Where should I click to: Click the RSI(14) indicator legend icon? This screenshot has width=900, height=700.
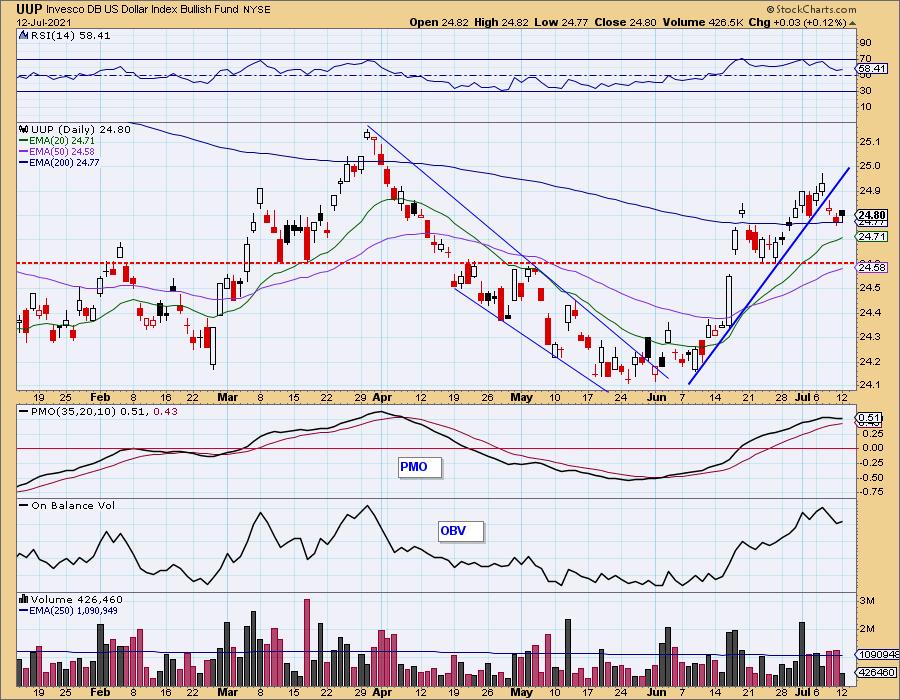[x=23, y=35]
